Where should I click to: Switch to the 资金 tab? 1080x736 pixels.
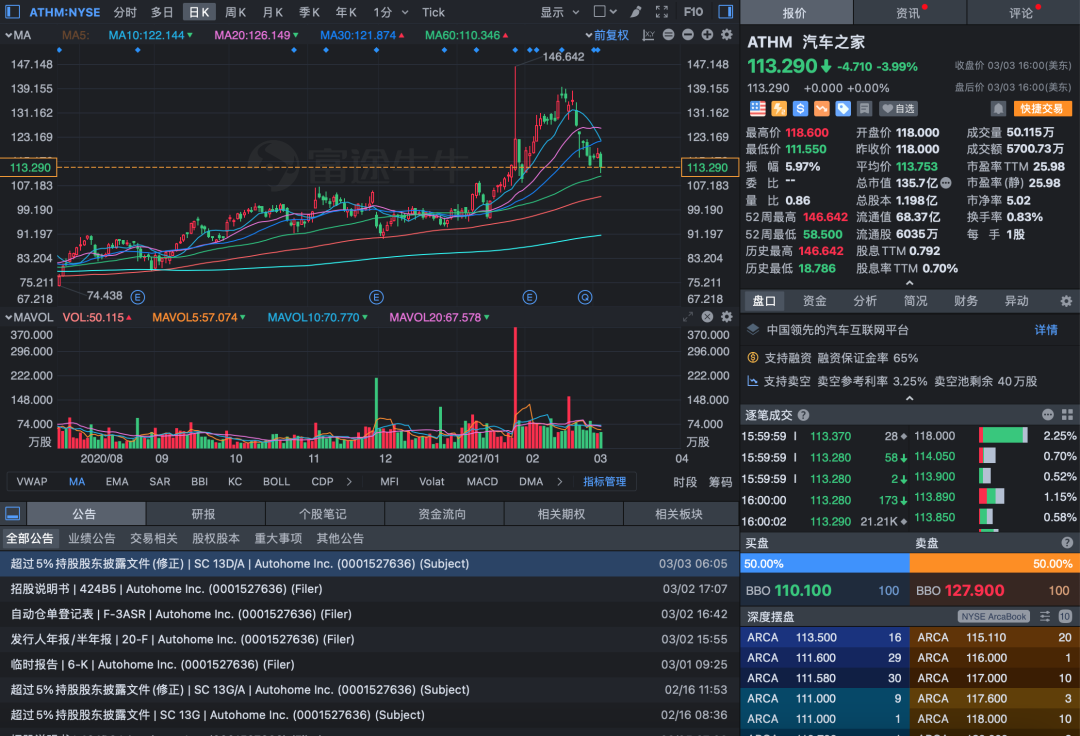click(x=815, y=301)
